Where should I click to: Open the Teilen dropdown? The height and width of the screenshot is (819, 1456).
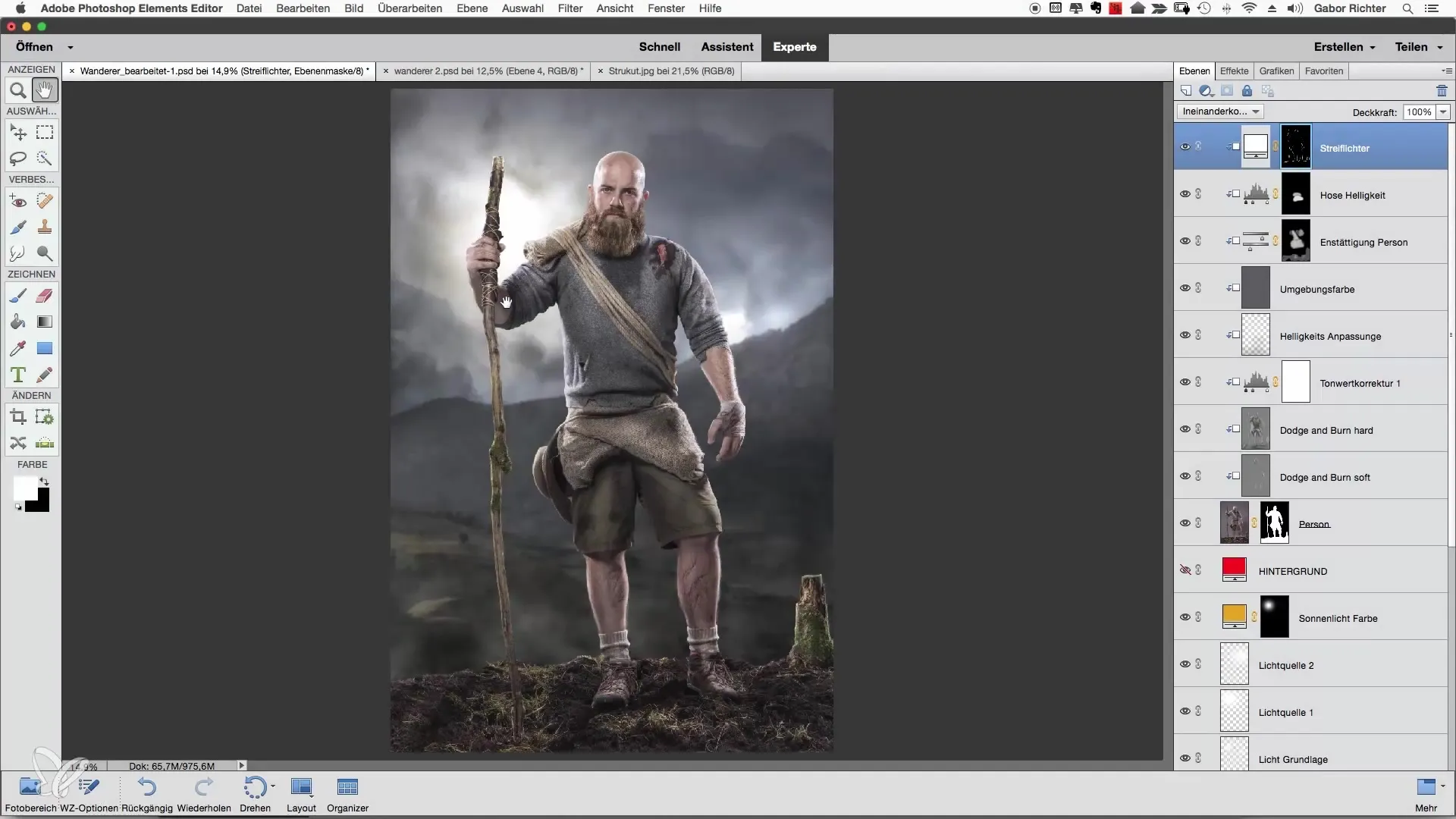pyautogui.click(x=1418, y=47)
